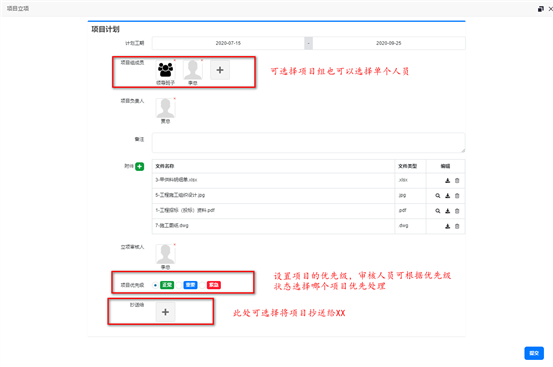Click the .dwg file name in attachments
This screenshot has width=553, height=367.
click(172, 225)
